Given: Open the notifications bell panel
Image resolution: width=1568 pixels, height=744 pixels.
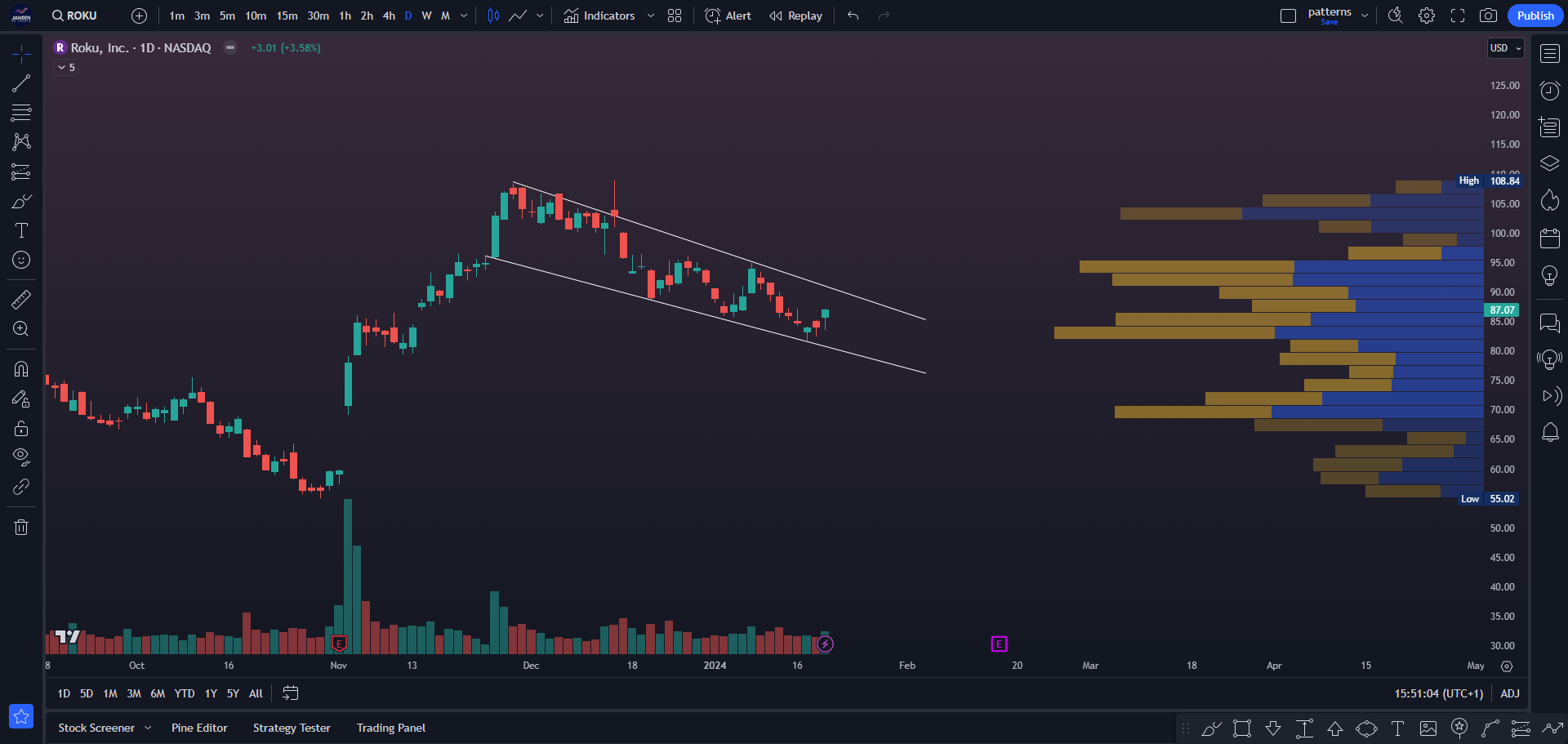Looking at the screenshot, I should pyautogui.click(x=1550, y=432).
